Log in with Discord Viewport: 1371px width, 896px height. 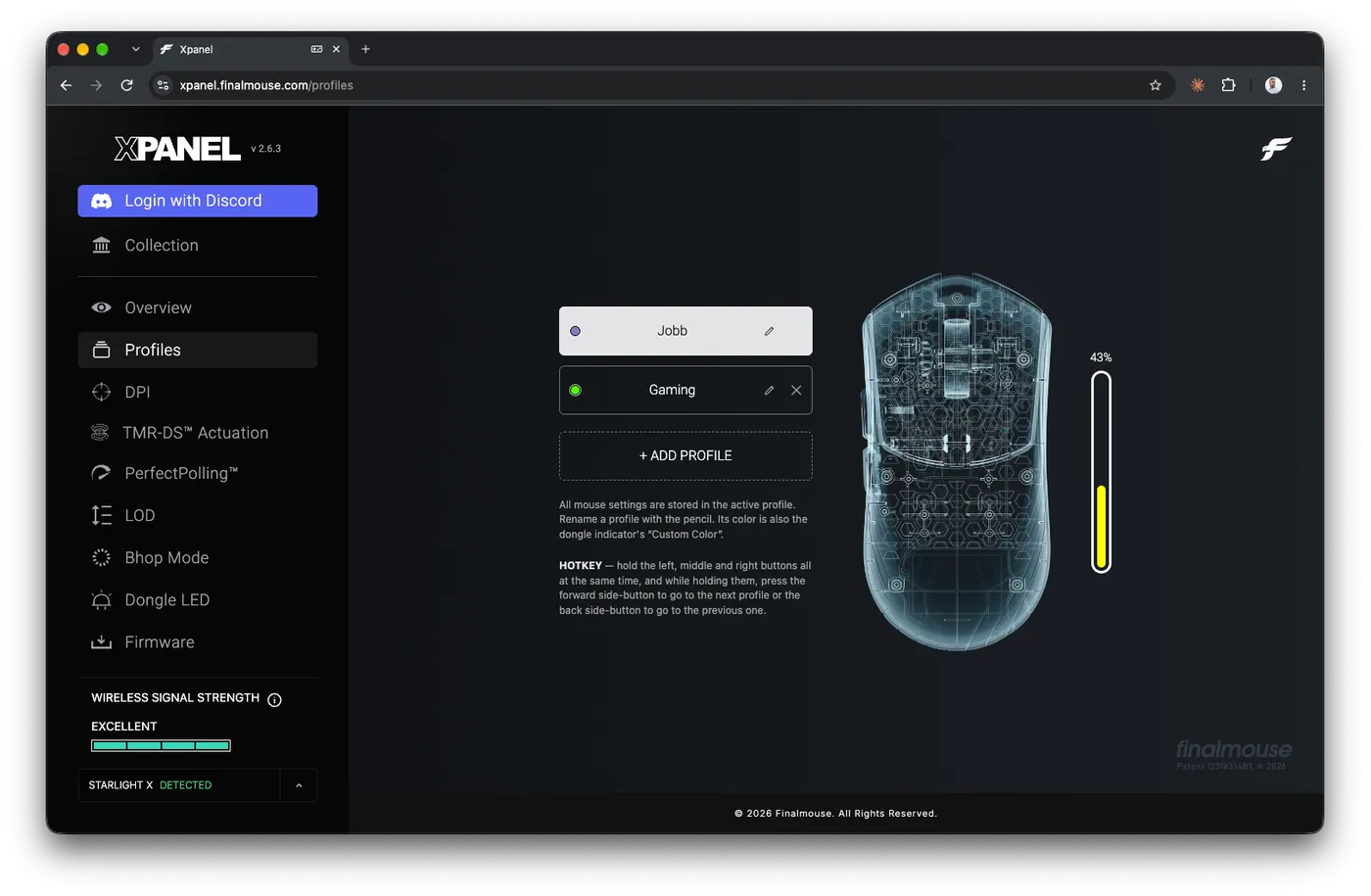coord(198,201)
